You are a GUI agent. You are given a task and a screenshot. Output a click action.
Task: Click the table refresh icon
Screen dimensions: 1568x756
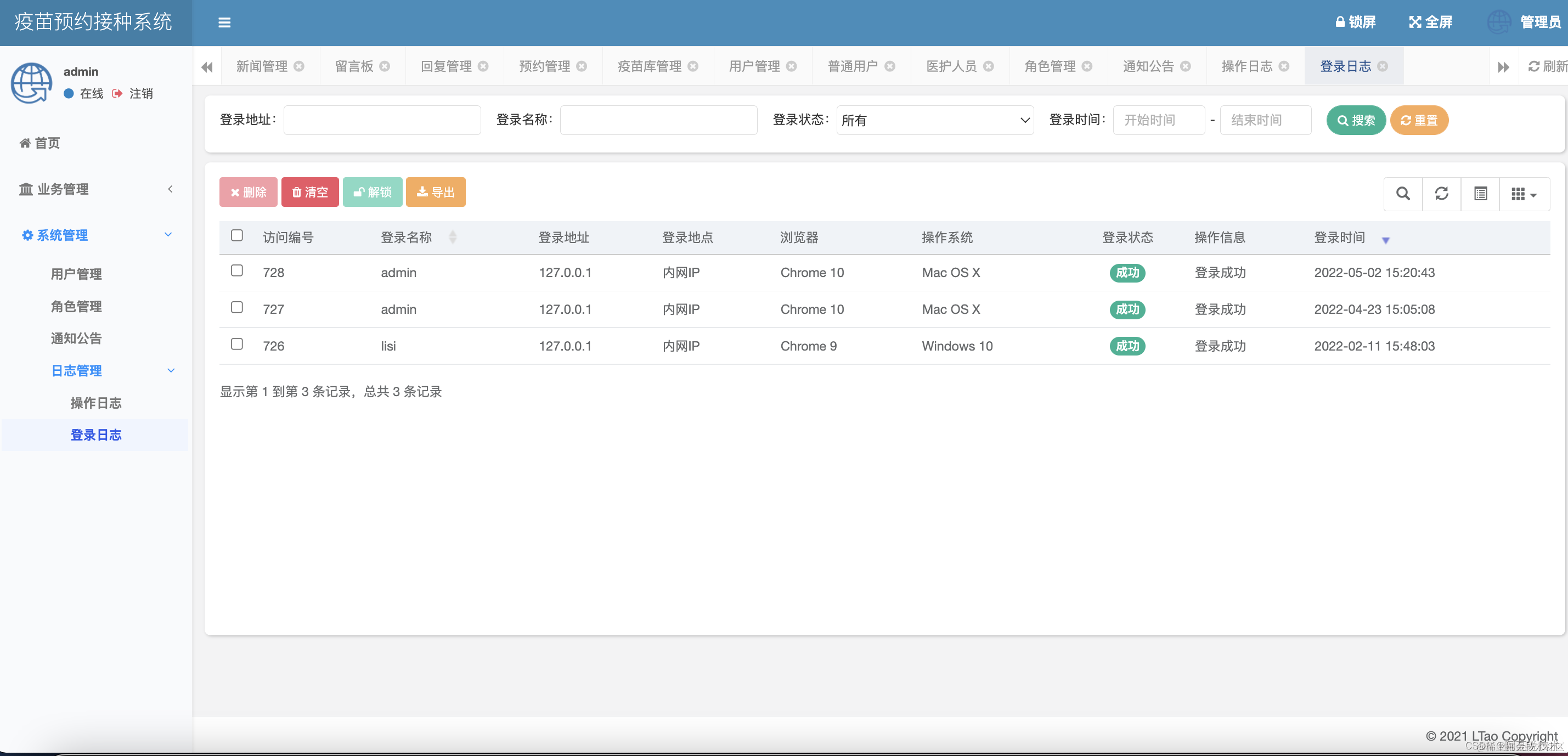pyautogui.click(x=1441, y=194)
